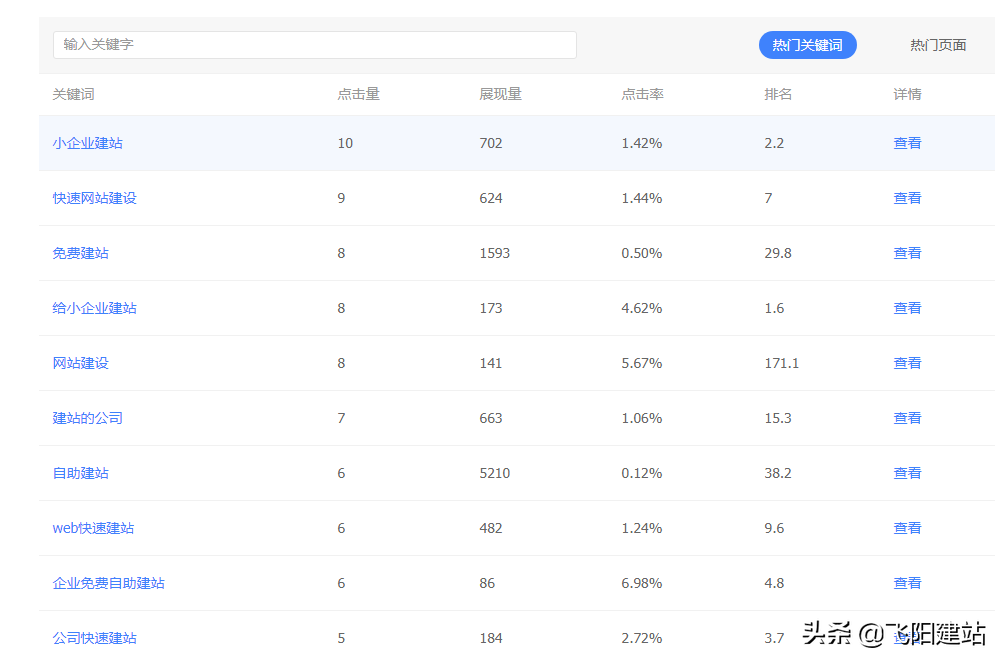This screenshot has width=1005, height=665.
Task: Select click rate 0.12%
Action: [642, 473]
